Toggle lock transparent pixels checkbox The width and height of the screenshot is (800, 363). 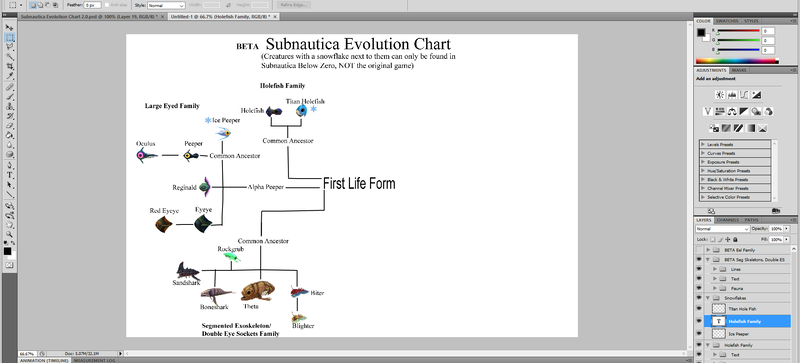713,239
